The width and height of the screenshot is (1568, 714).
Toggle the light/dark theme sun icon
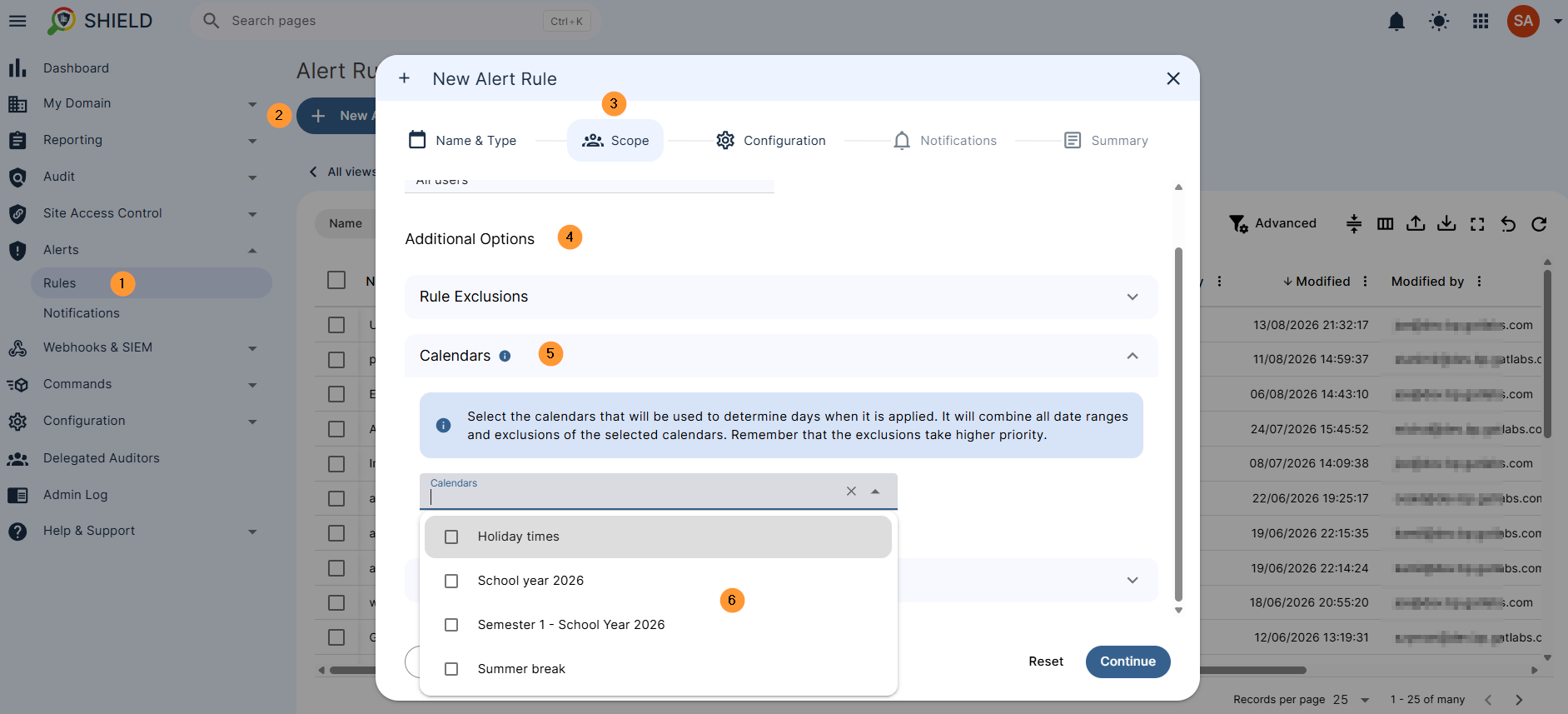pyautogui.click(x=1439, y=21)
